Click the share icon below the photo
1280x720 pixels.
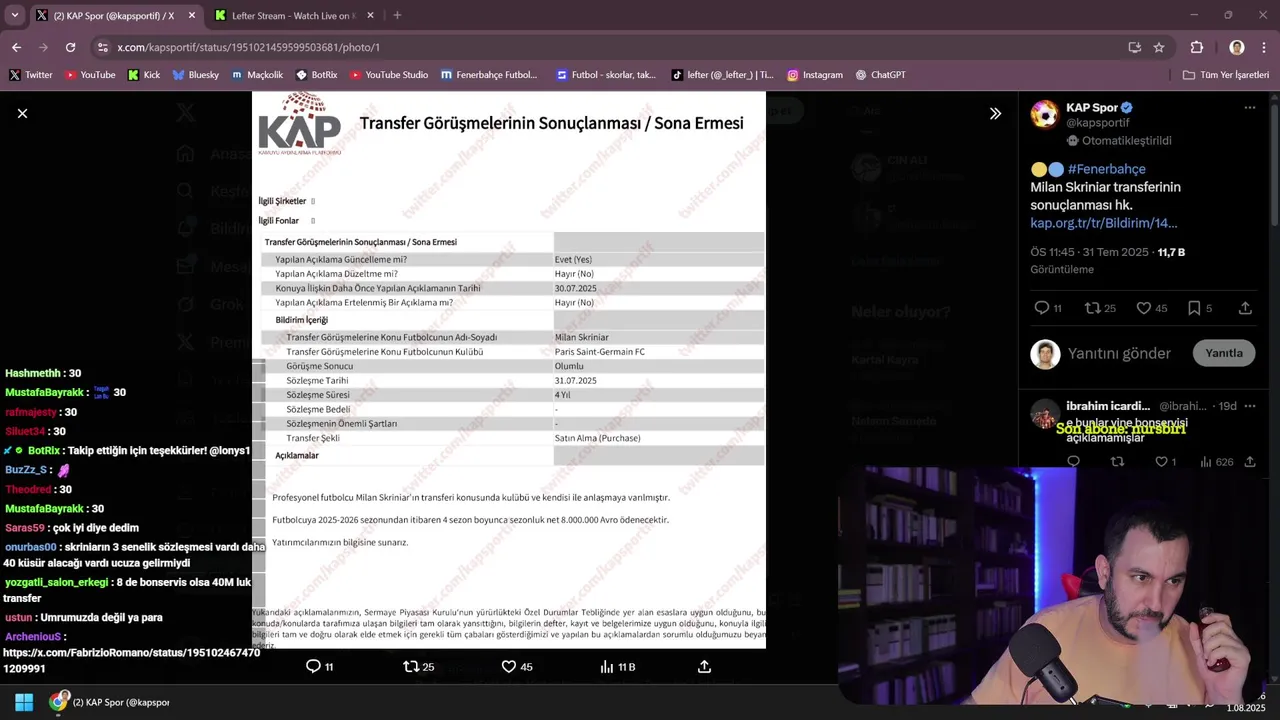704,666
